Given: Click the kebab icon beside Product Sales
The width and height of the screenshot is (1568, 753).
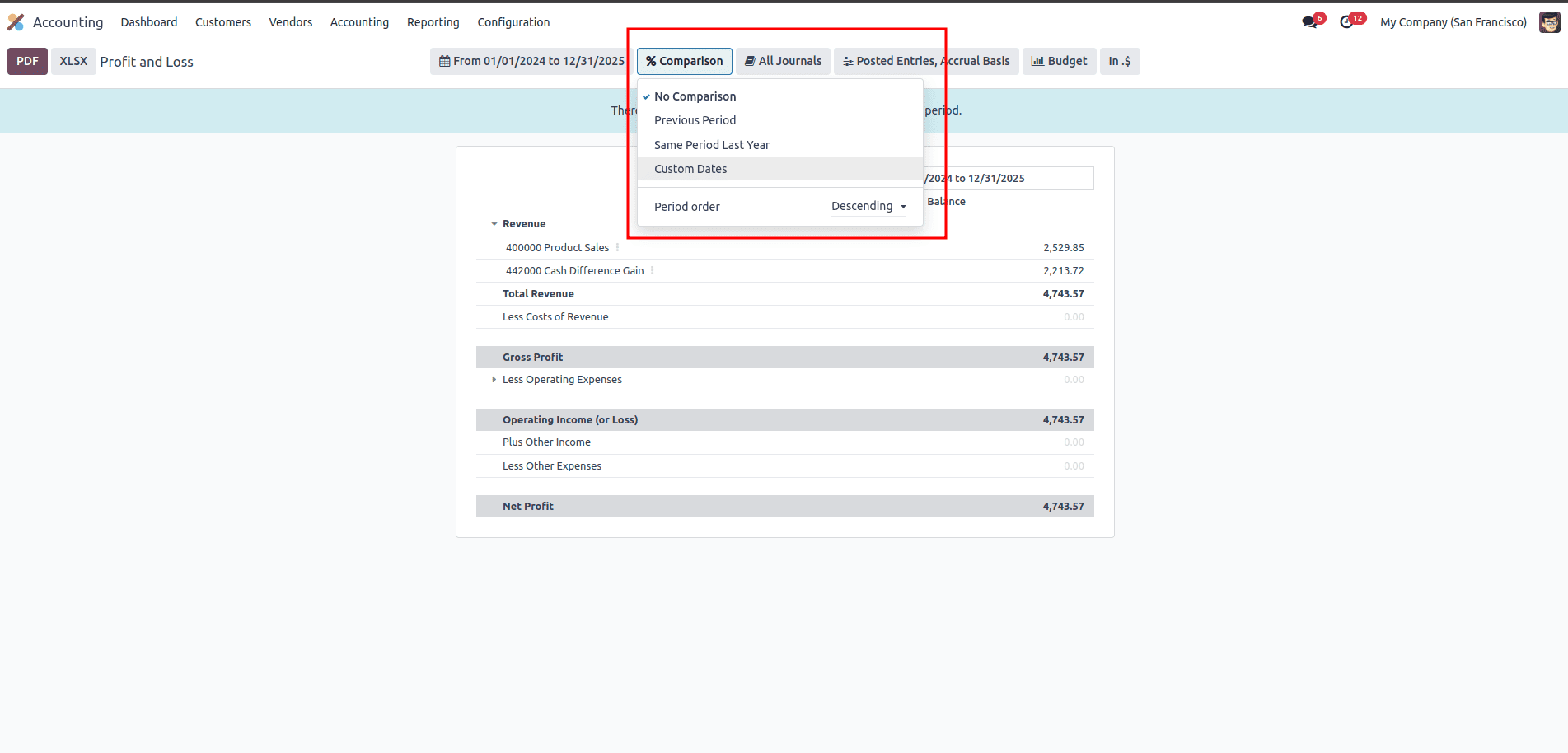Looking at the screenshot, I should pos(617,247).
